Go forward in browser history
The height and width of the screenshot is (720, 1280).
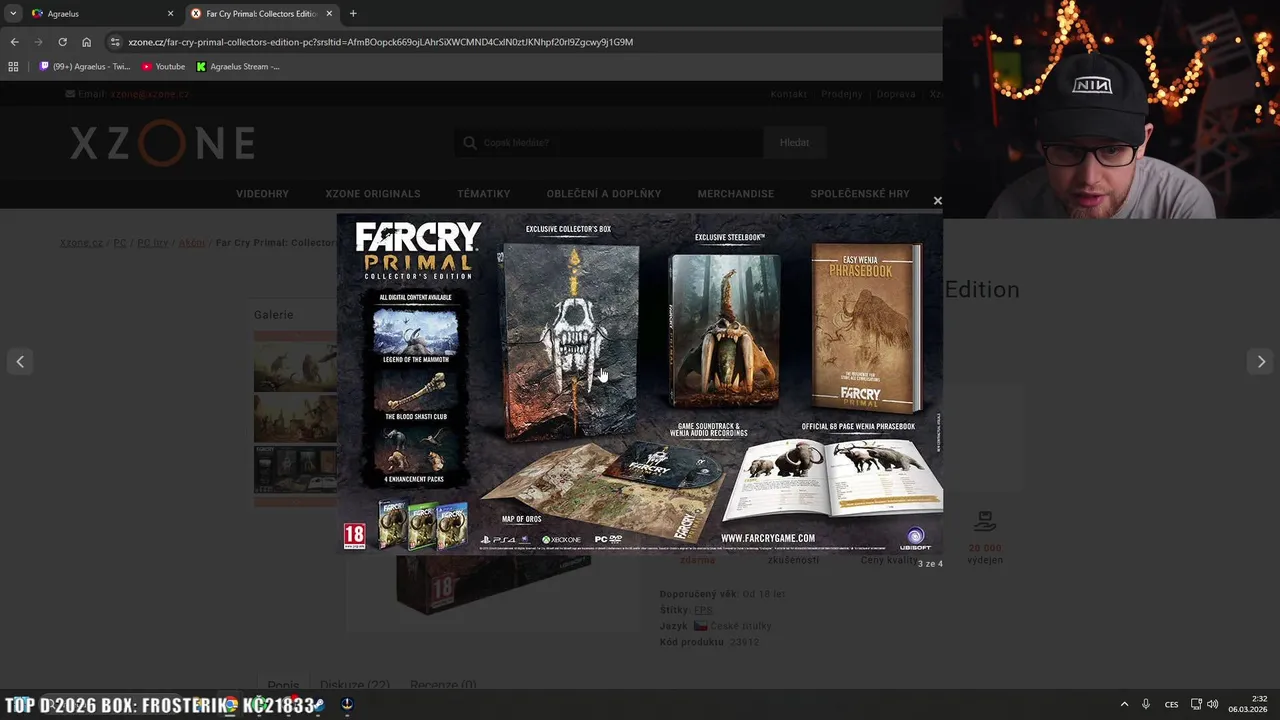coord(38,42)
